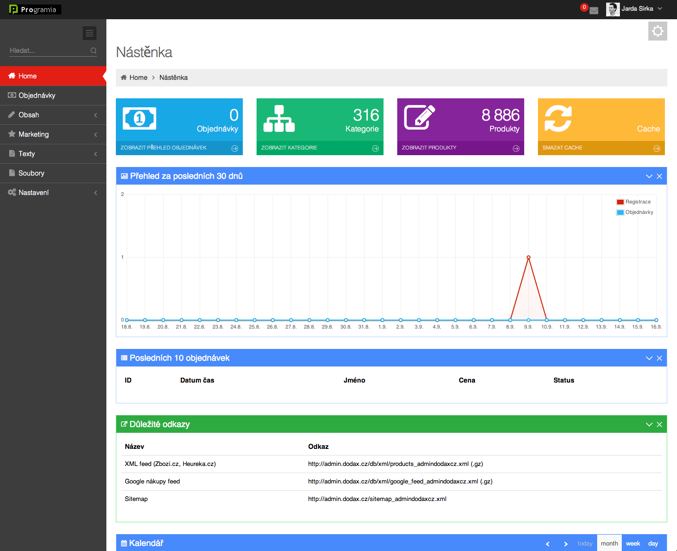
Task: Switch Kalendář to week view
Action: click(633, 544)
